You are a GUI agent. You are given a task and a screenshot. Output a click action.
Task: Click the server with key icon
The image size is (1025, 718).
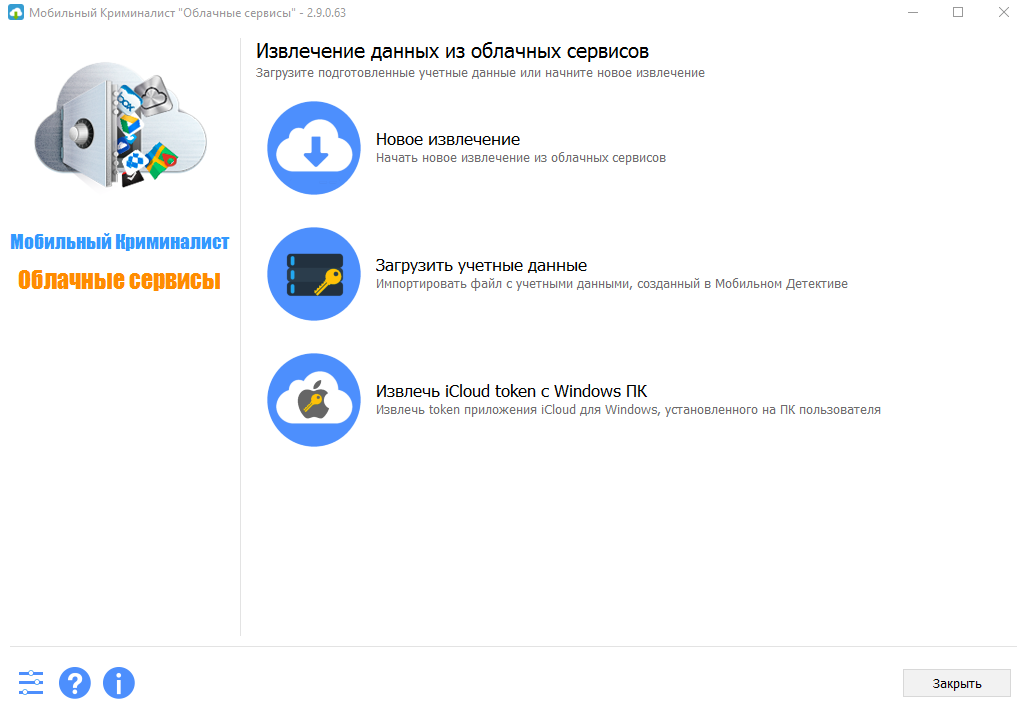click(x=314, y=274)
